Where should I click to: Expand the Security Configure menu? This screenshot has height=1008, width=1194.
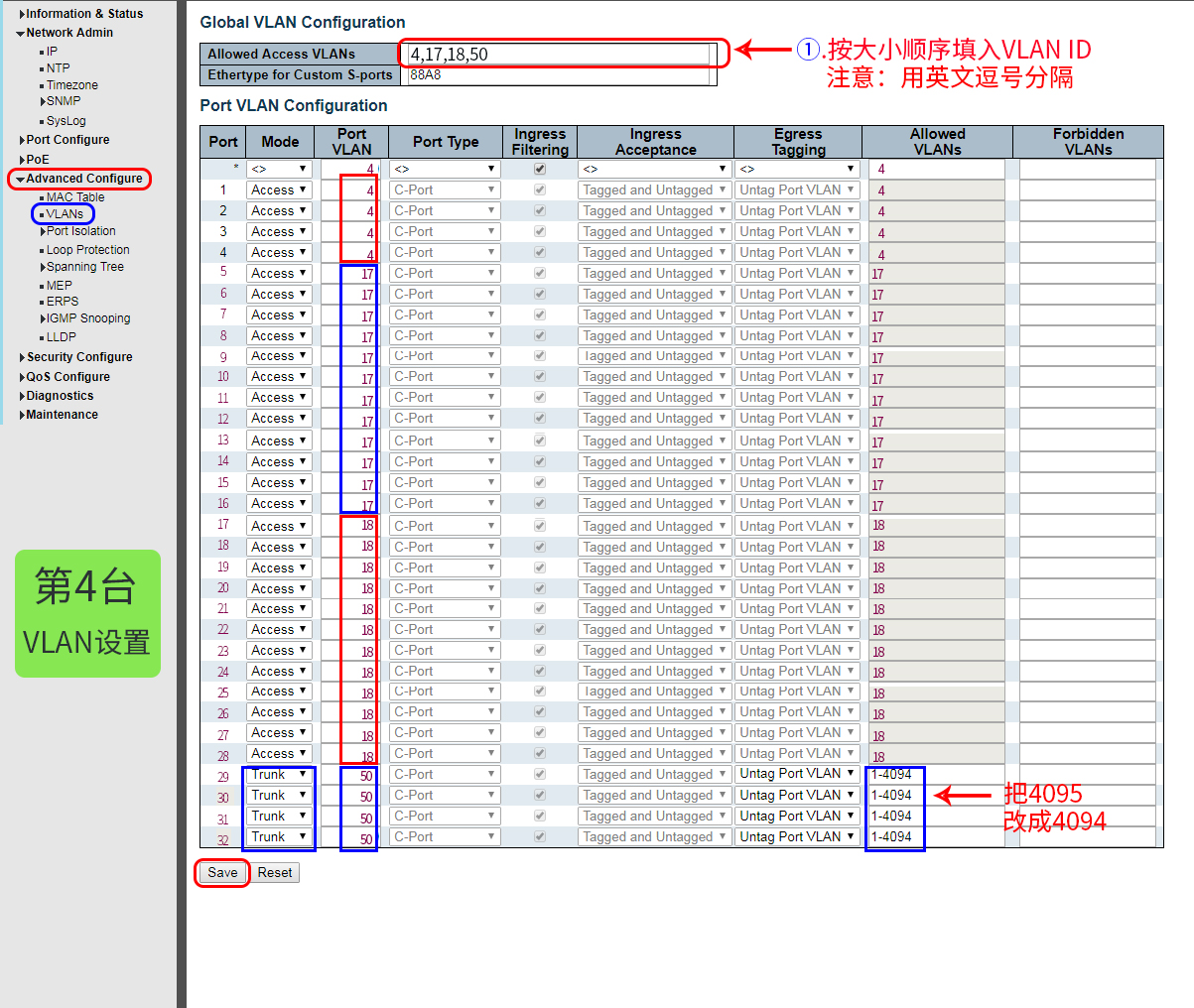(x=77, y=357)
